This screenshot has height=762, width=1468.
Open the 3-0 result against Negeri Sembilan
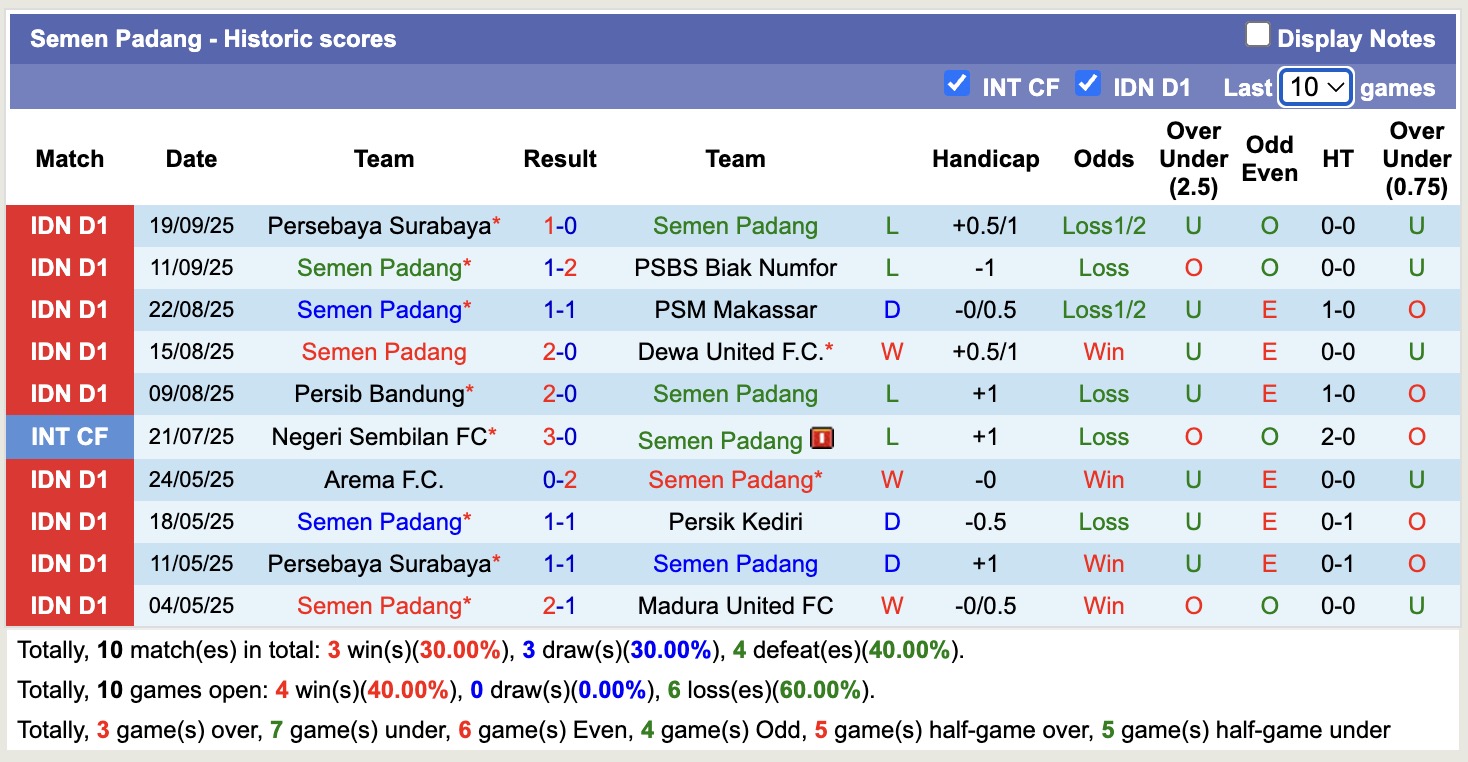coord(560,437)
